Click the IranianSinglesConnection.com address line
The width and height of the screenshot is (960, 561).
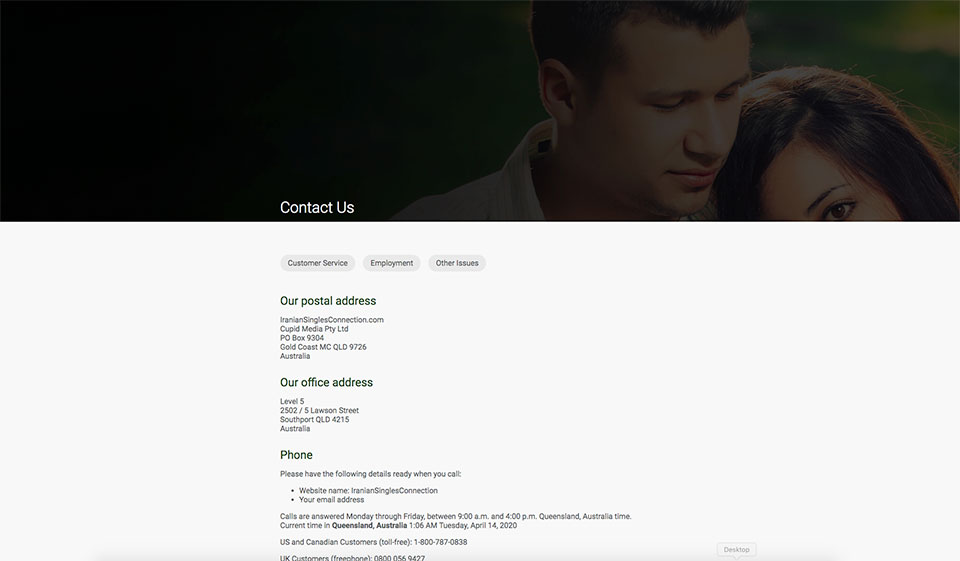coord(332,320)
